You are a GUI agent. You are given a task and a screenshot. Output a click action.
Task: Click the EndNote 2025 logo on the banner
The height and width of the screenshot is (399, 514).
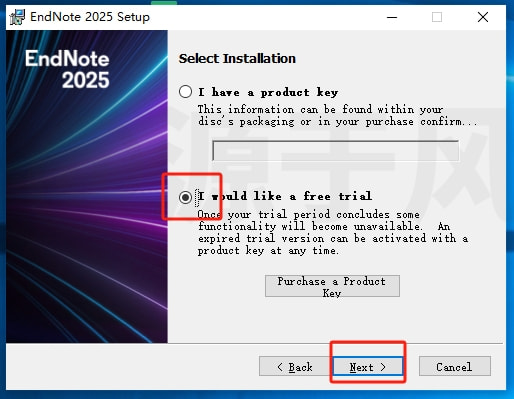67,69
